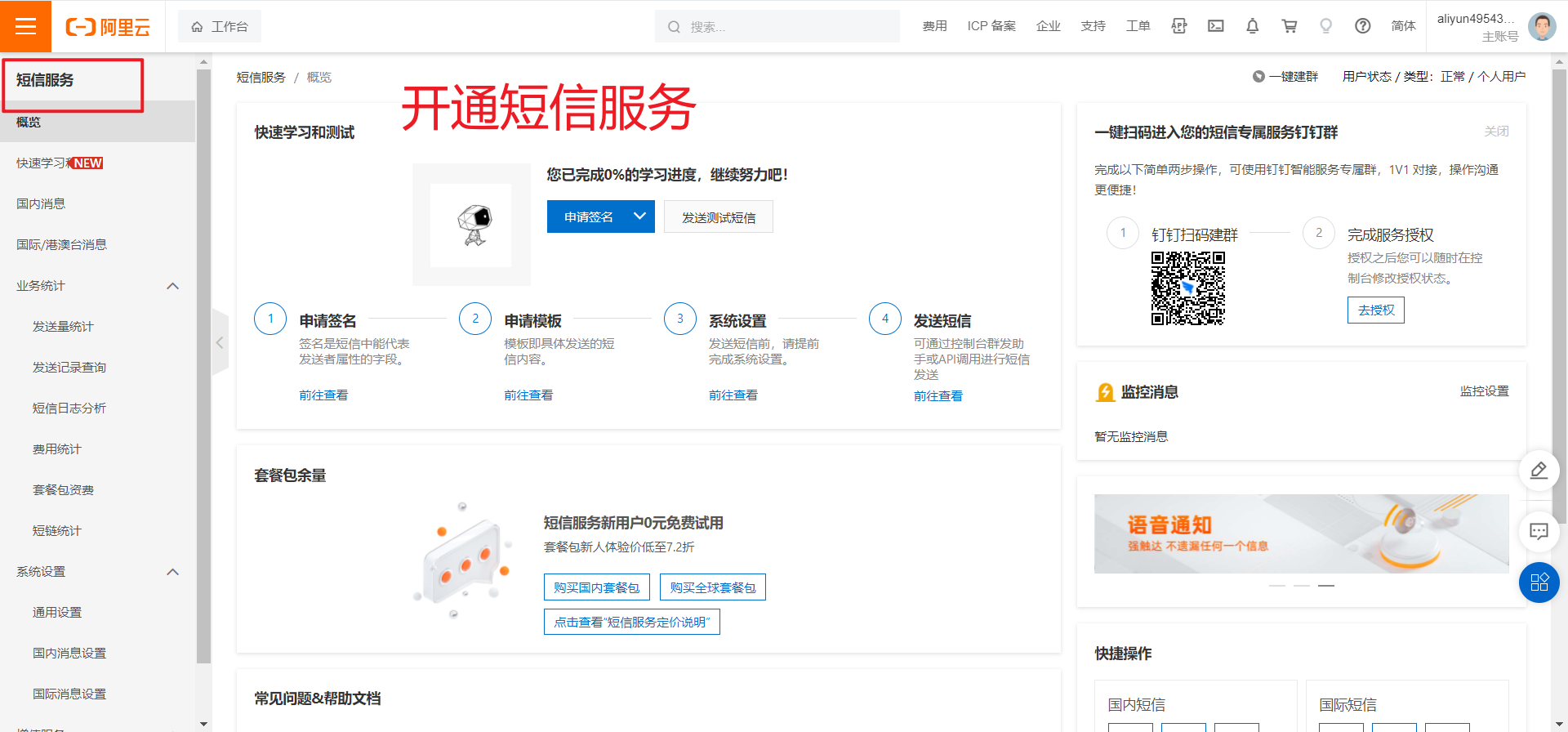The width and height of the screenshot is (1568, 732).
Task: Click the user avatar picture
Action: (1542, 26)
